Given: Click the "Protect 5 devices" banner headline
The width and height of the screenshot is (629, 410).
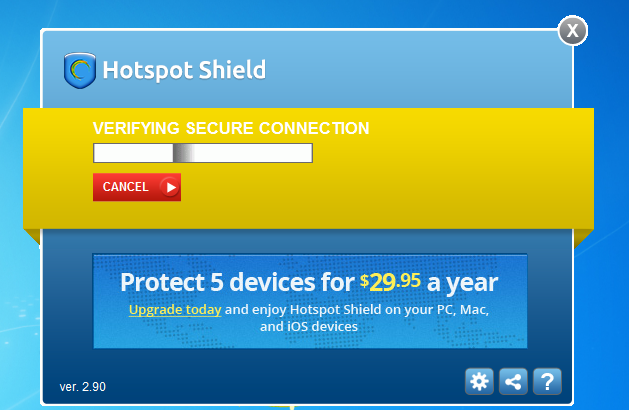Looking at the screenshot, I should 237,282.
